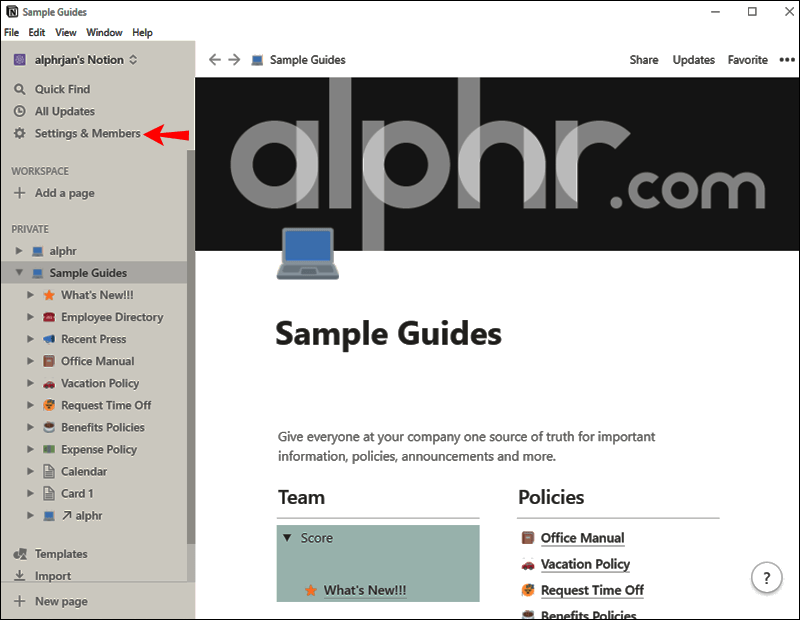The image size is (800, 620).
Task: Open the help question mark button
Action: 766,578
